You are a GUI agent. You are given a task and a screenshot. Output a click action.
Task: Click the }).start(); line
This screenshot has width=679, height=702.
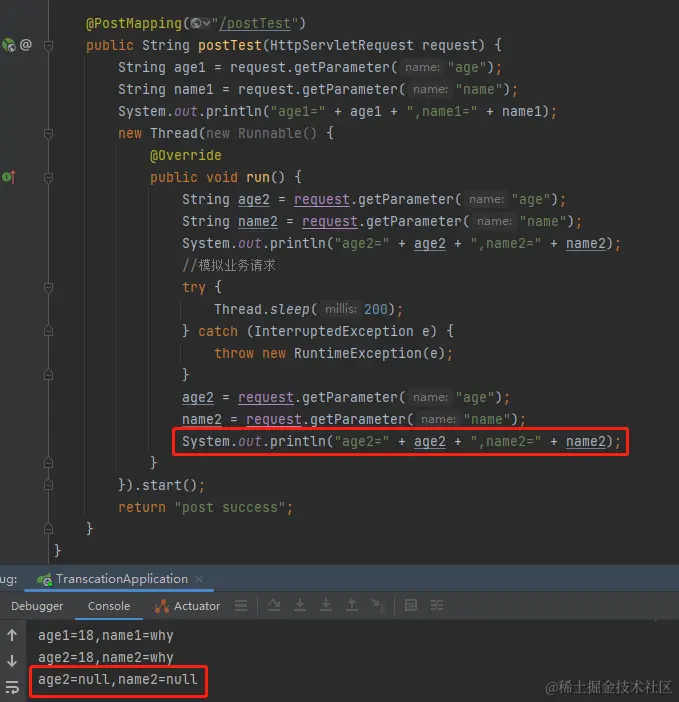pyautogui.click(x=162, y=485)
